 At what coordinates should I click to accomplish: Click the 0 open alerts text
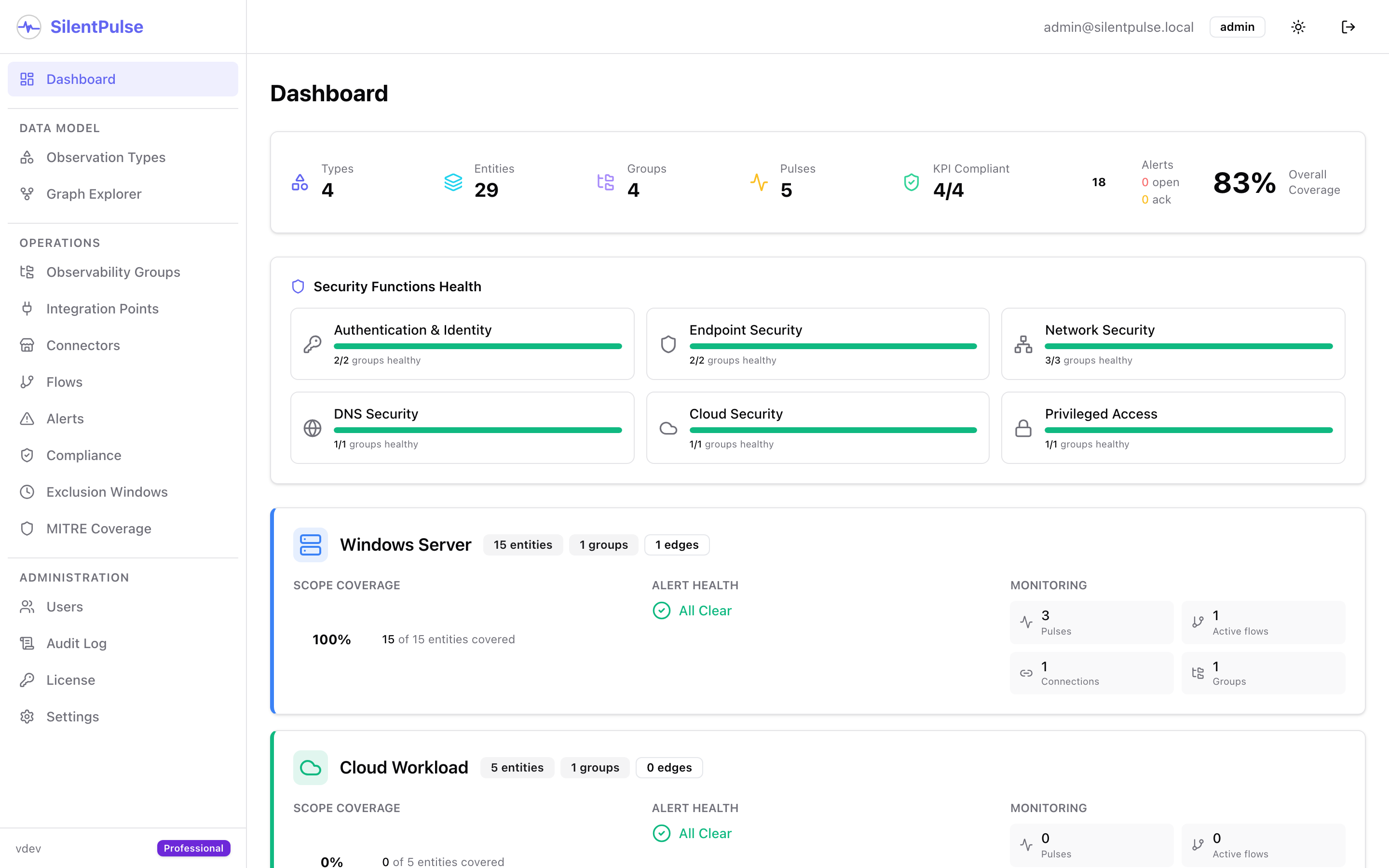pyautogui.click(x=1160, y=183)
